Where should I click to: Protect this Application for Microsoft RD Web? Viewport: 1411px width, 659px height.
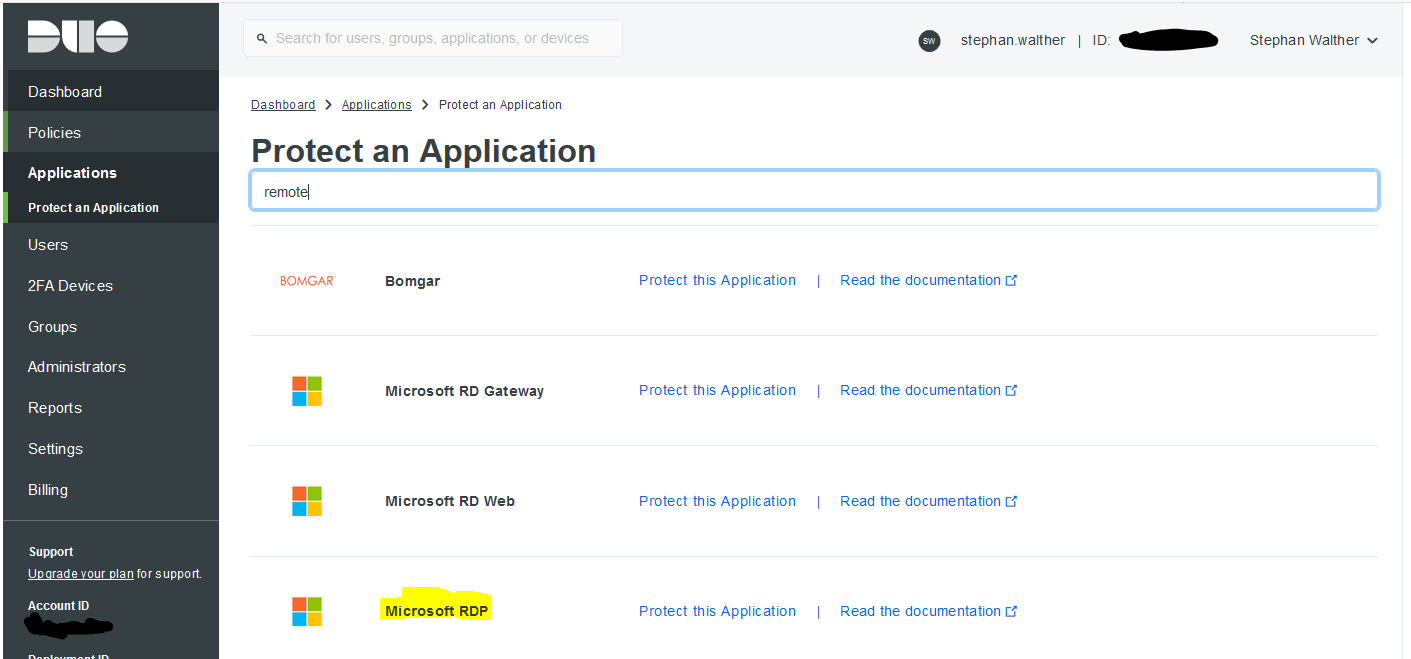(717, 501)
